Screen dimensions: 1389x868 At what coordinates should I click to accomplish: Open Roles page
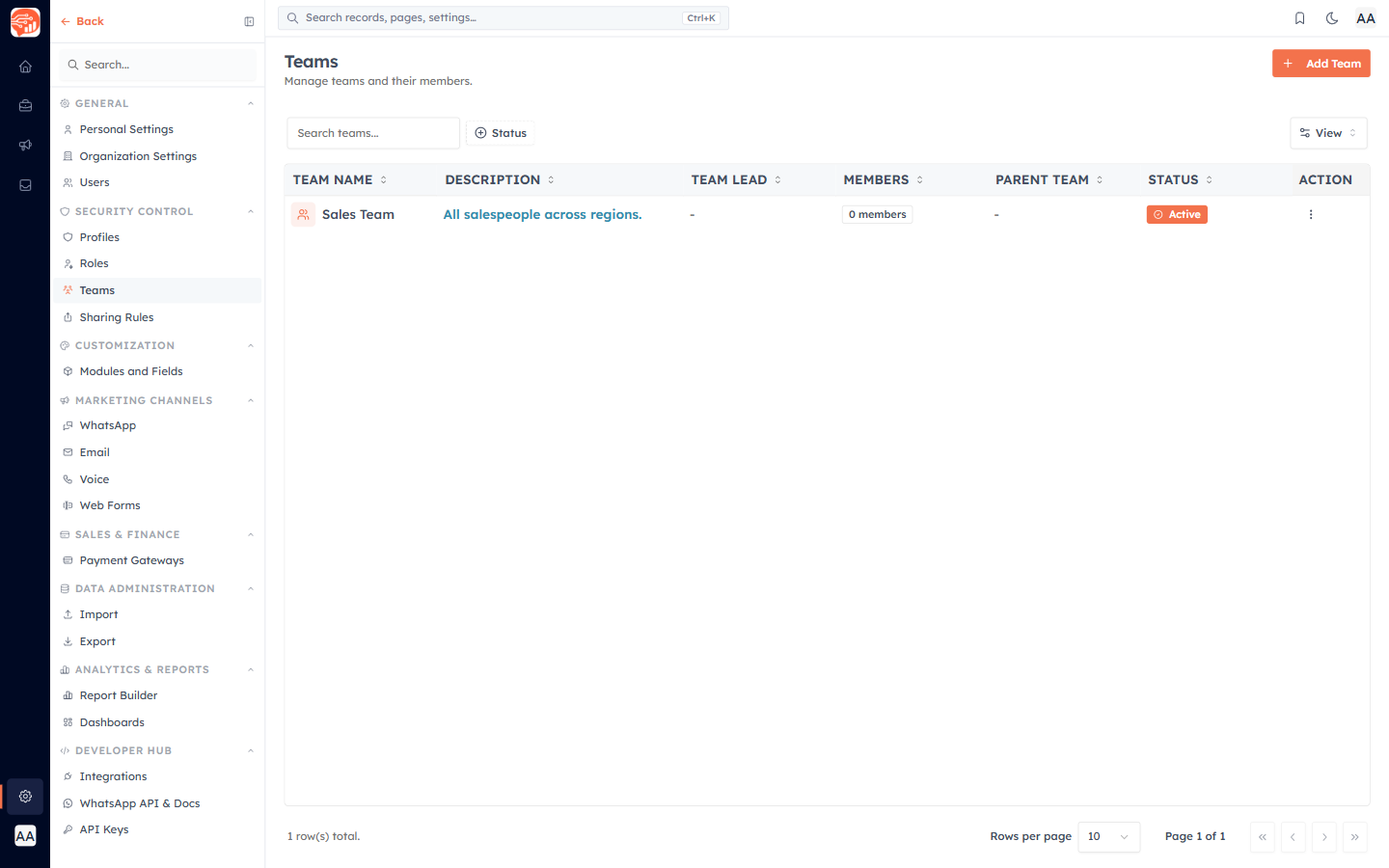156,263
